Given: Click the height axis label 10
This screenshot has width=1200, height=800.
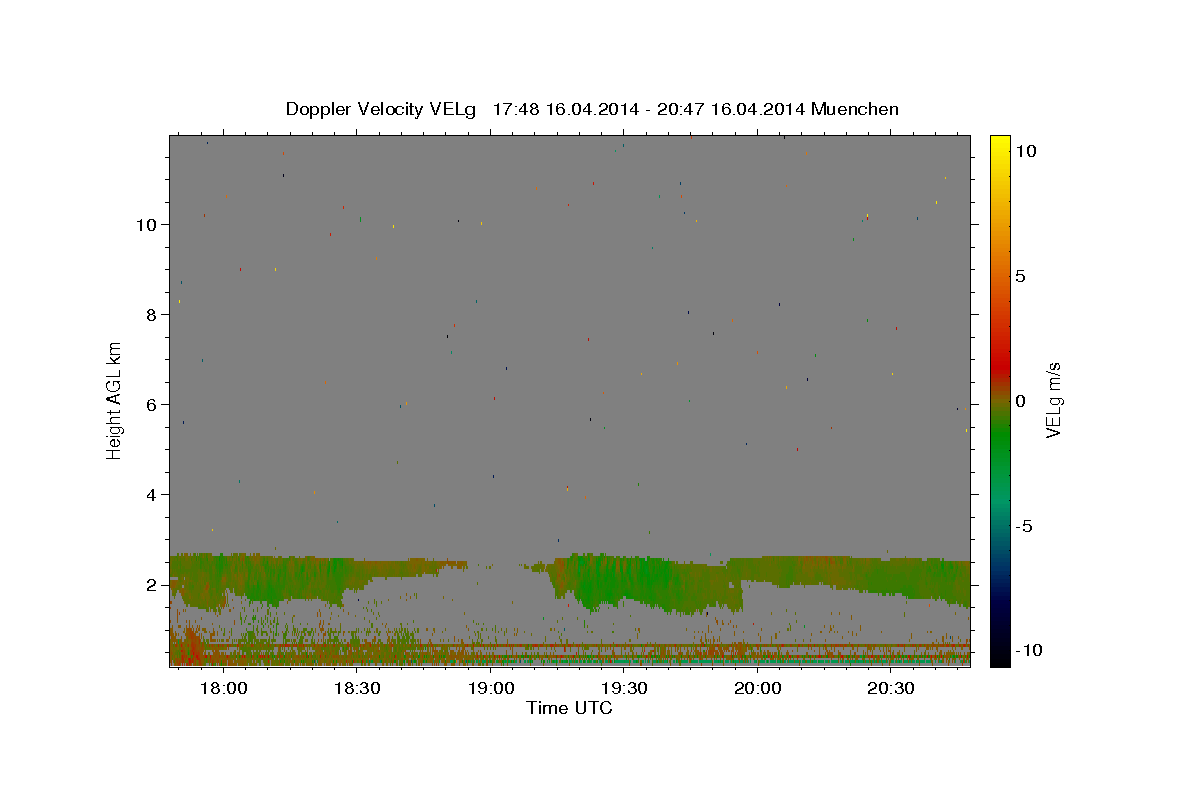Looking at the screenshot, I should click(147, 225).
